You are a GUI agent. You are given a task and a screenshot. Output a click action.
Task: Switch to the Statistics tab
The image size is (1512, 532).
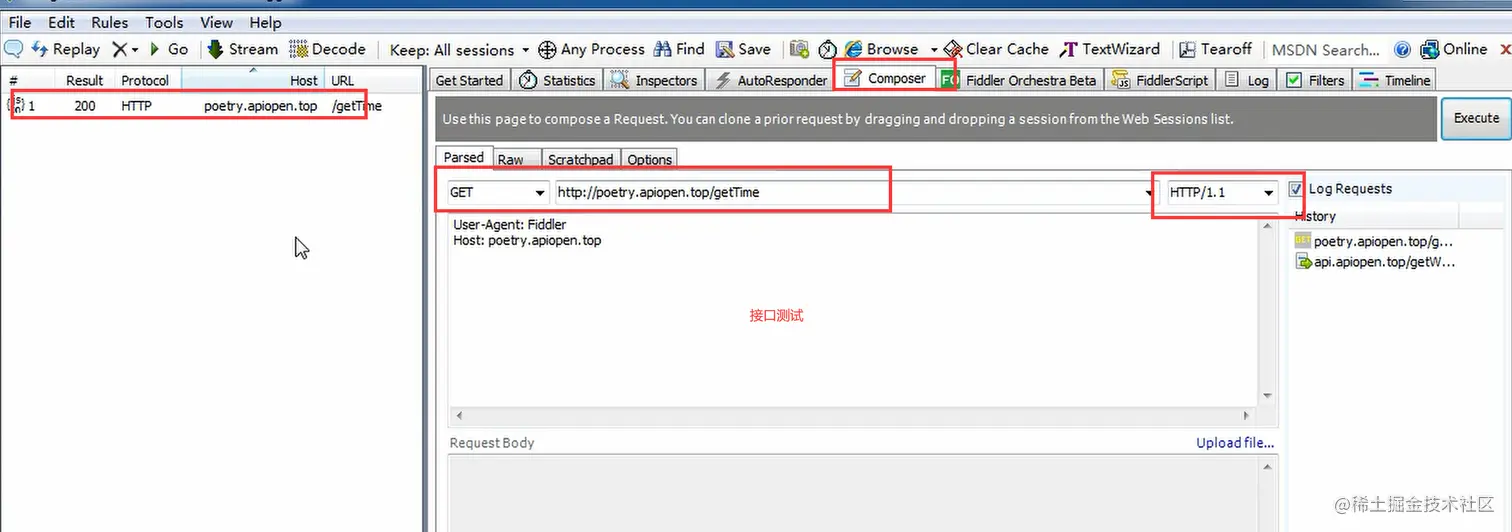tap(557, 80)
